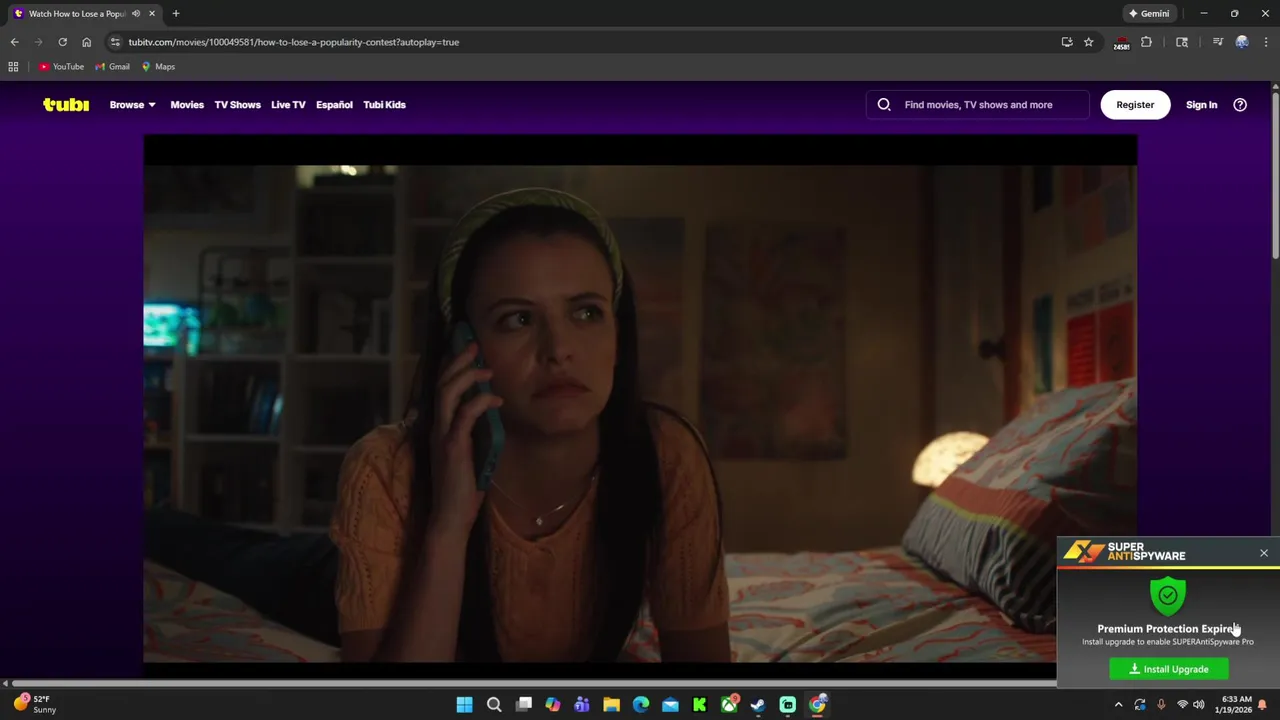This screenshot has height=720, width=1280.
Task: Reload the current page
Action: pyautogui.click(x=62, y=42)
